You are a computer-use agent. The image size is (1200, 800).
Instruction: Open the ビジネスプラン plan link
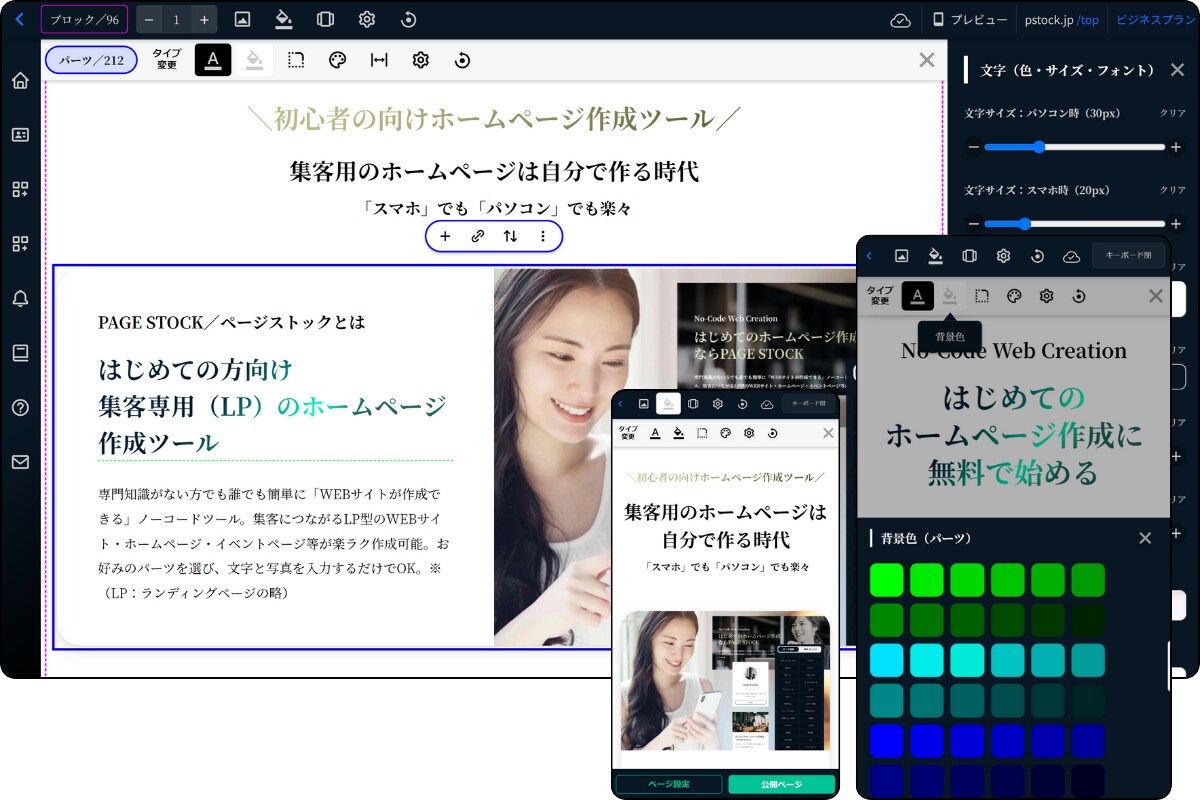[x=1155, y=20]
